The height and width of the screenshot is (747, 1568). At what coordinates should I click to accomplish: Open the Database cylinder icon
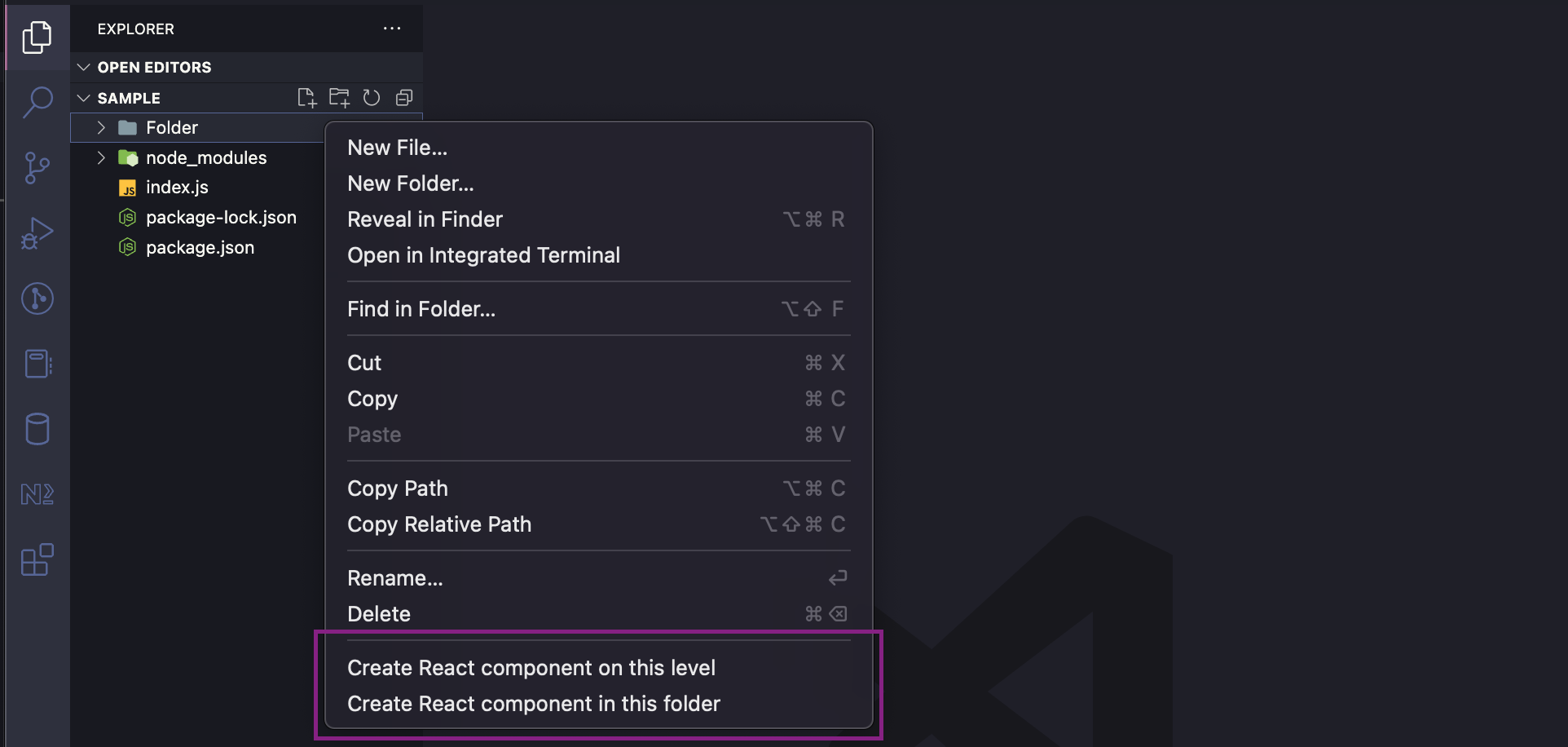coord(37,429)
